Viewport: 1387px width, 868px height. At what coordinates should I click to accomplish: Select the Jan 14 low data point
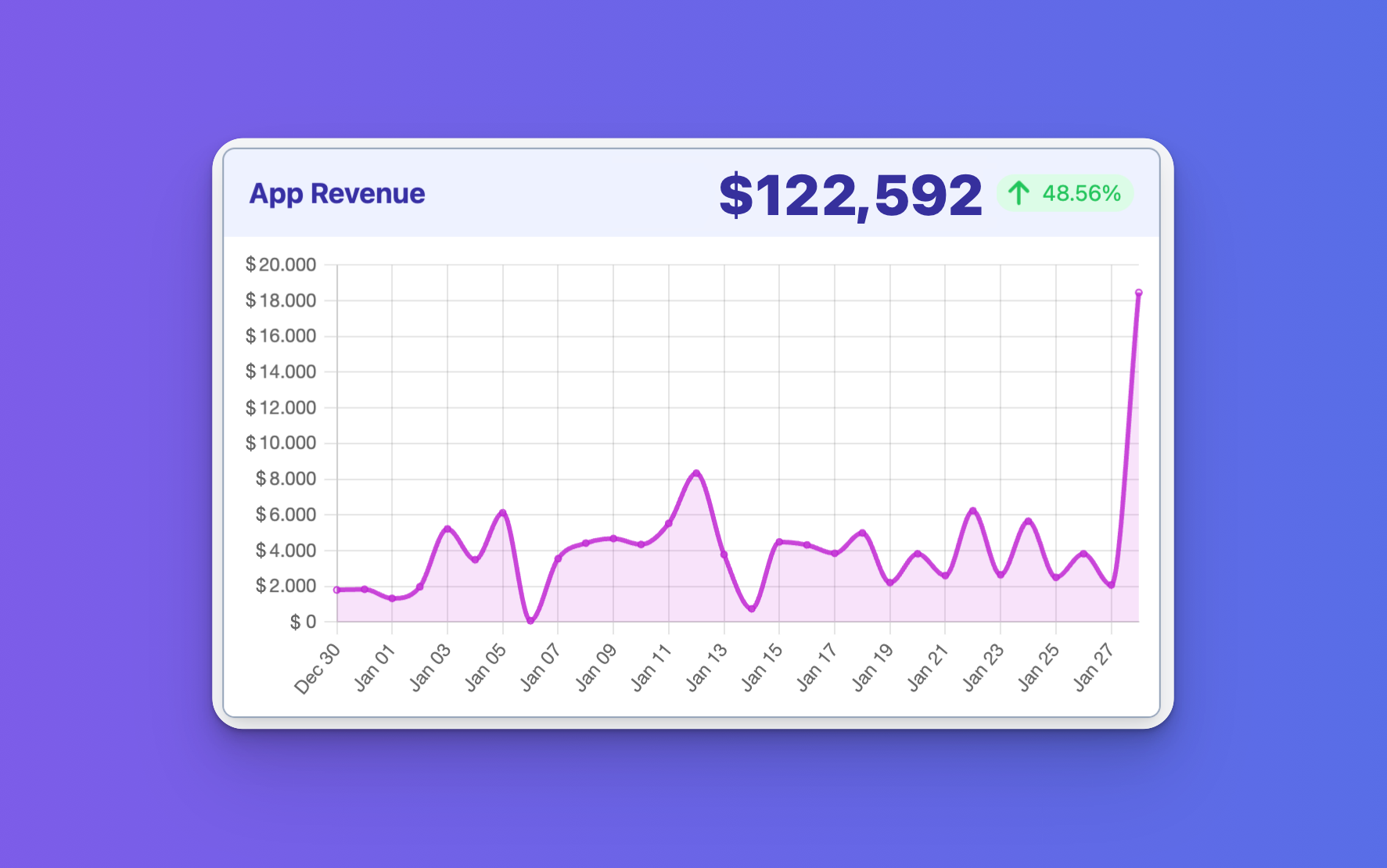coord(752,608)
